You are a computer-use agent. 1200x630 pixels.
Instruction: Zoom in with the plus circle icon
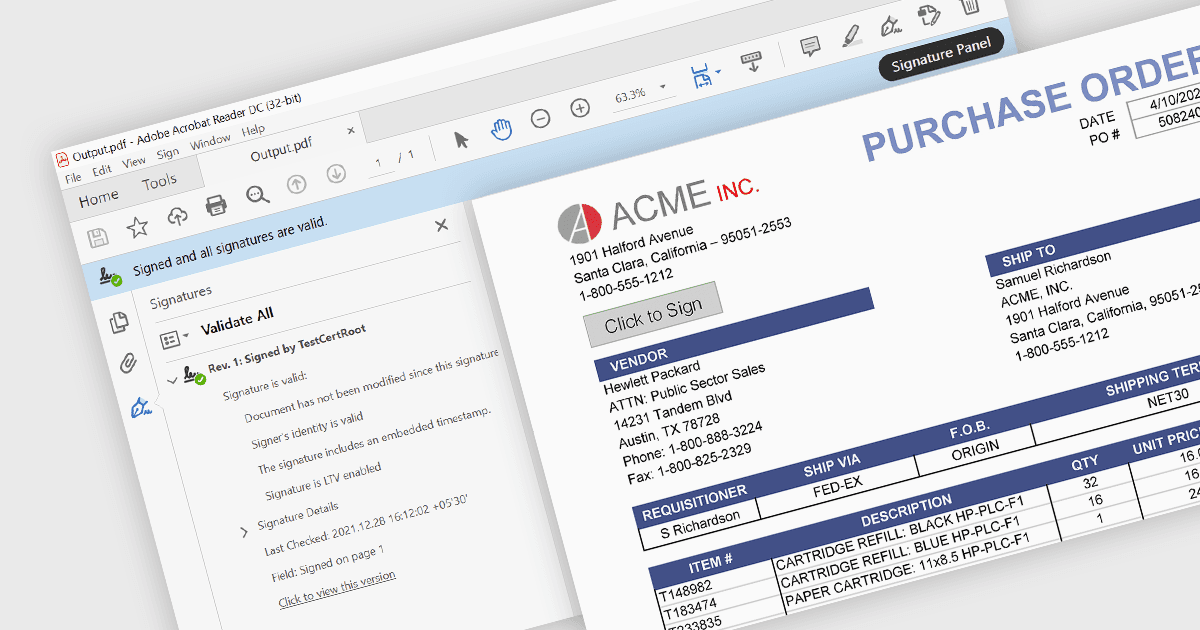pyautogui.click(x=580, y=107)
